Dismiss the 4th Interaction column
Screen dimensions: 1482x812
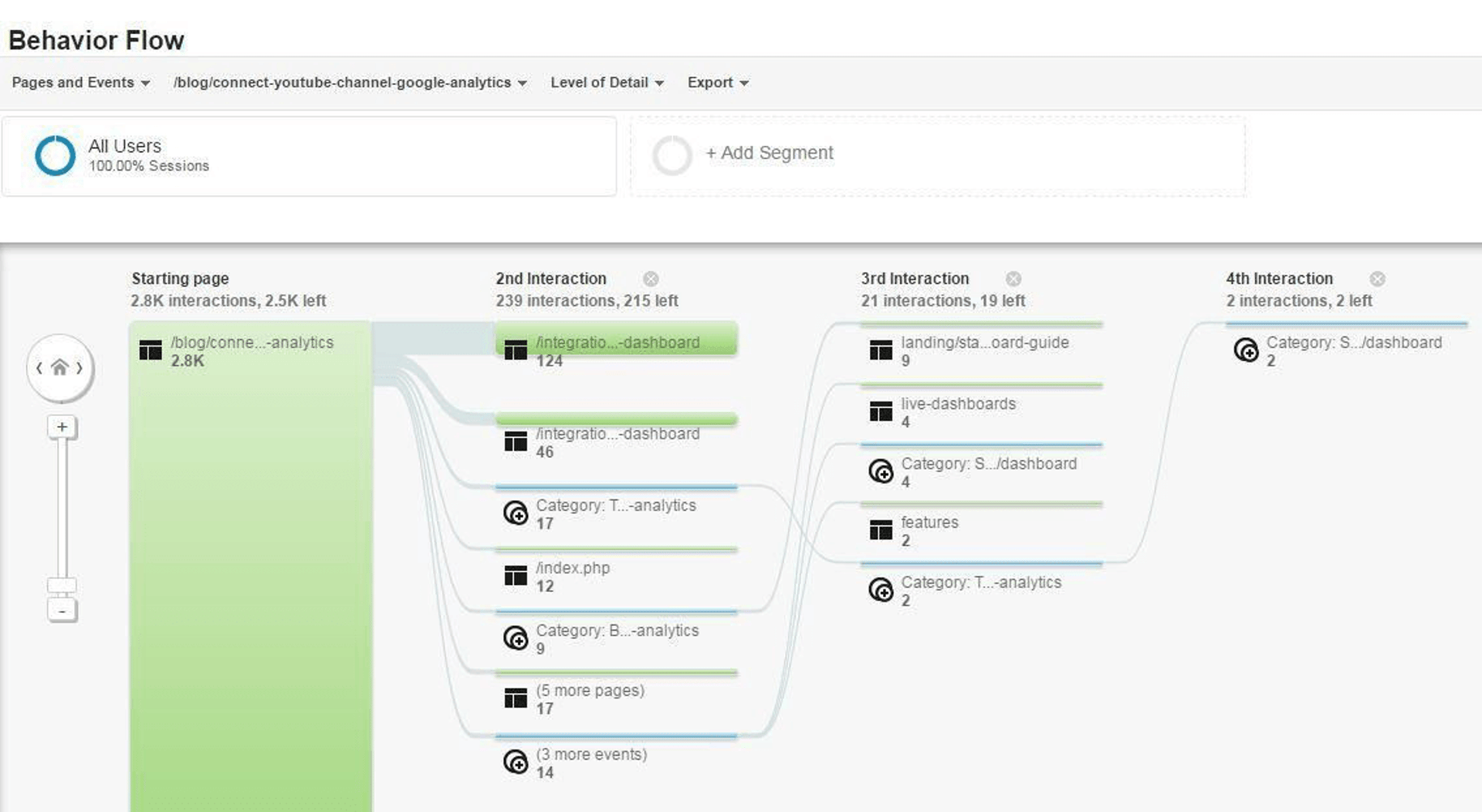1379,279
